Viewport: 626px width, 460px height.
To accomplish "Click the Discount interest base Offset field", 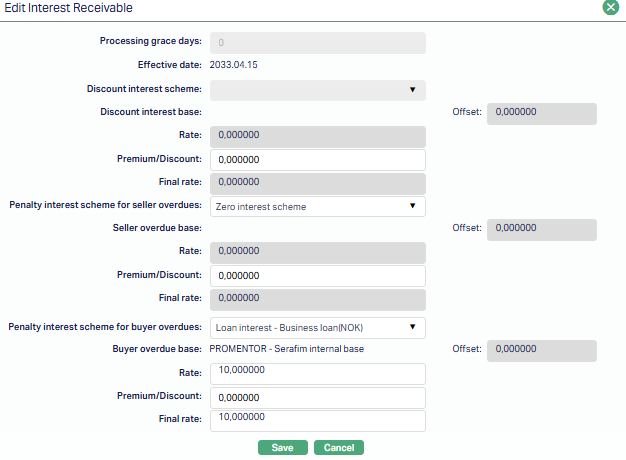I will pos(542,113).
